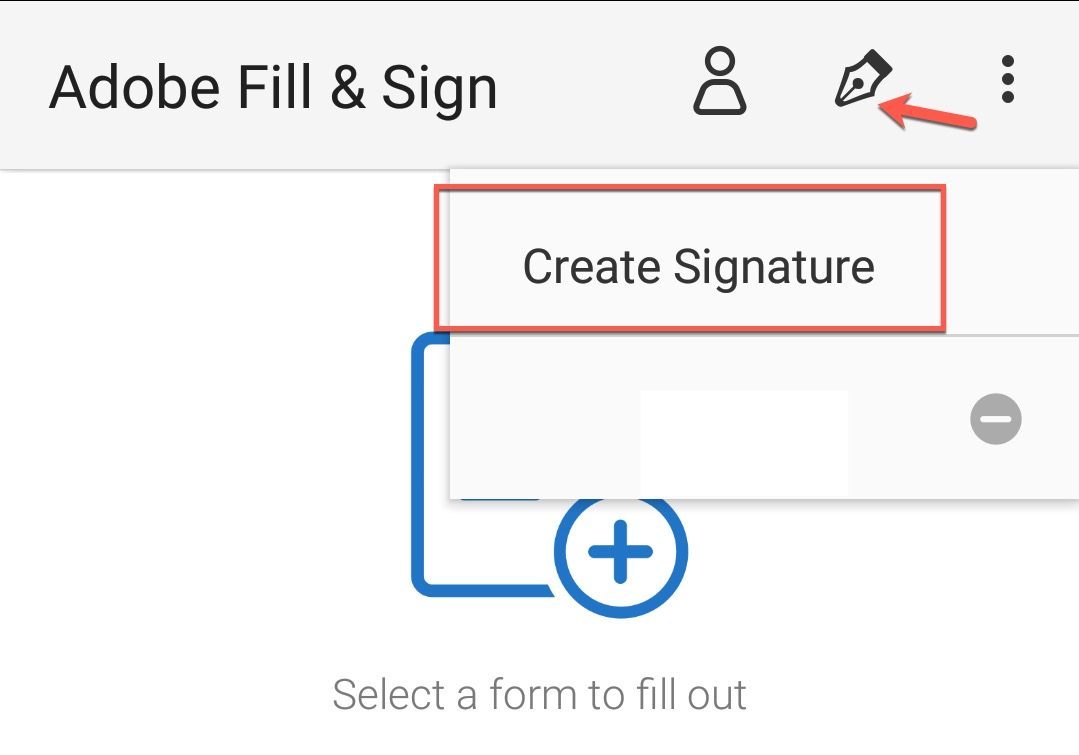Tap the gray circular minus button
The width and height of the screenshot is (1079, 755).
click(995, 419)
